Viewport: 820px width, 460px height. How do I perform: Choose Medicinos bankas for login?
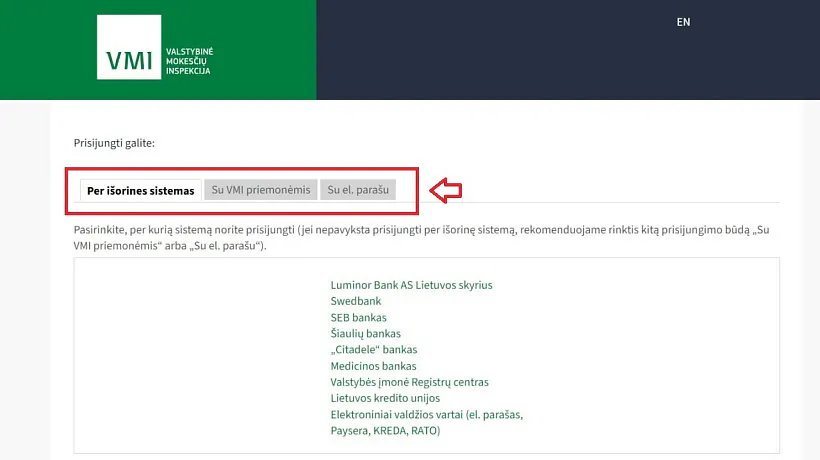[x=373, y=366]
